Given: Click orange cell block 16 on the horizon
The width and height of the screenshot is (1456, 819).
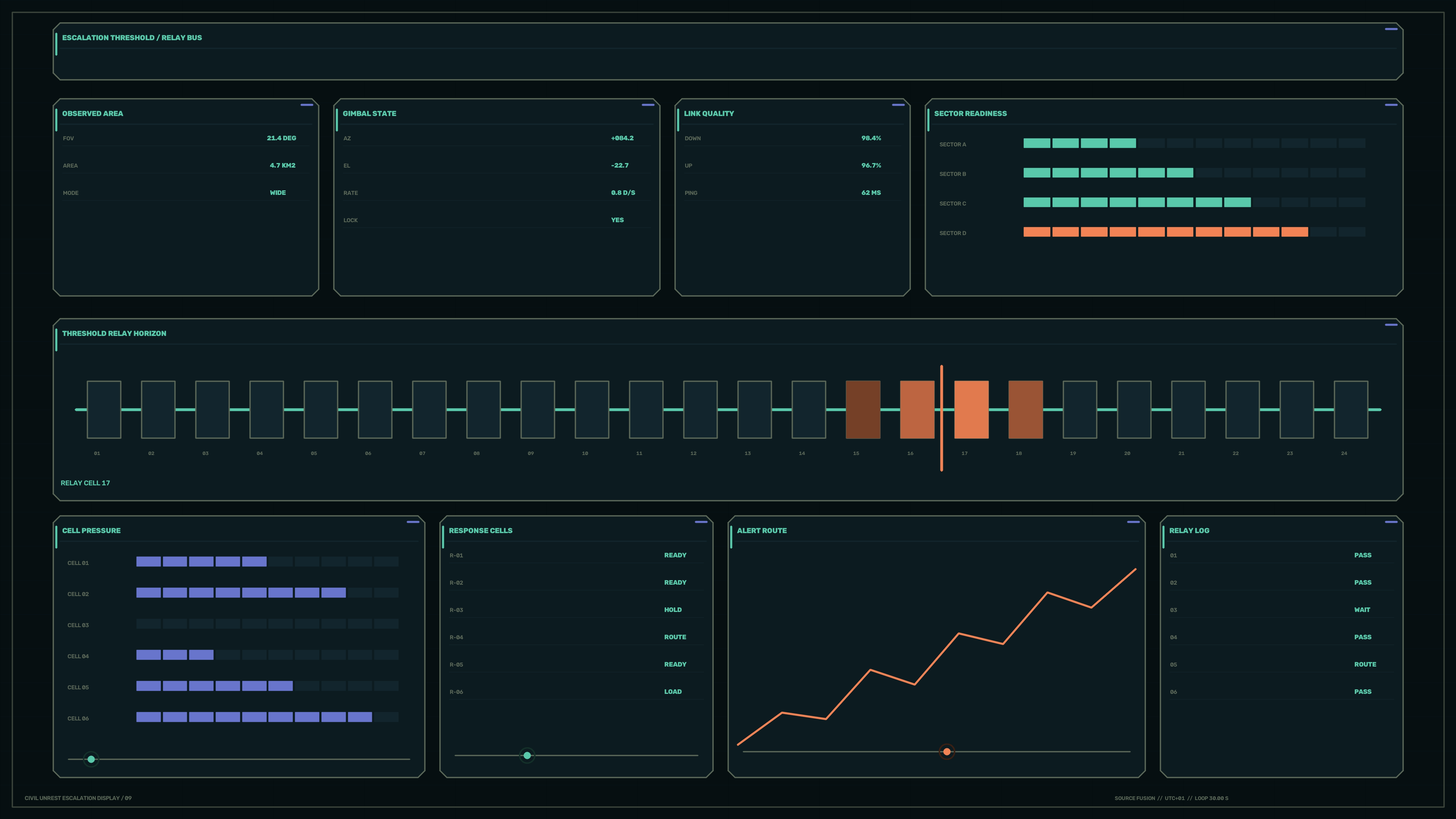Looking at the screenshot, I should pyautogui.click(x=917, y=409).
